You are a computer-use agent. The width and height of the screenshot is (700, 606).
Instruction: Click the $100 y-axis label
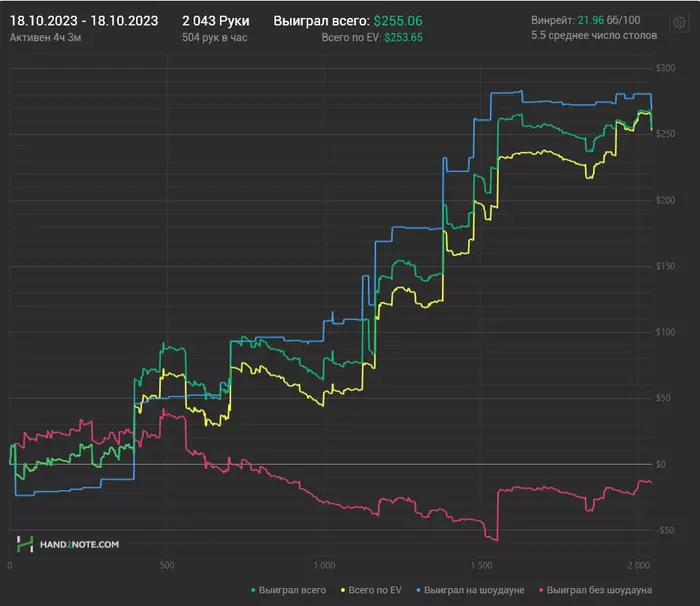[665, 332]
